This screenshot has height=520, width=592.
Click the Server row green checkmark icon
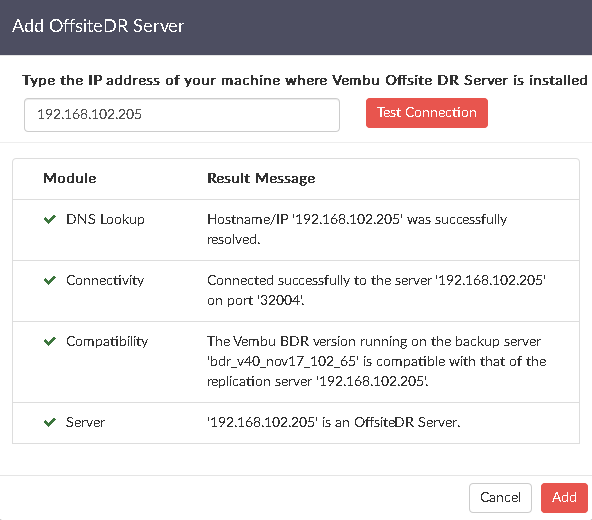pos(50,422)
